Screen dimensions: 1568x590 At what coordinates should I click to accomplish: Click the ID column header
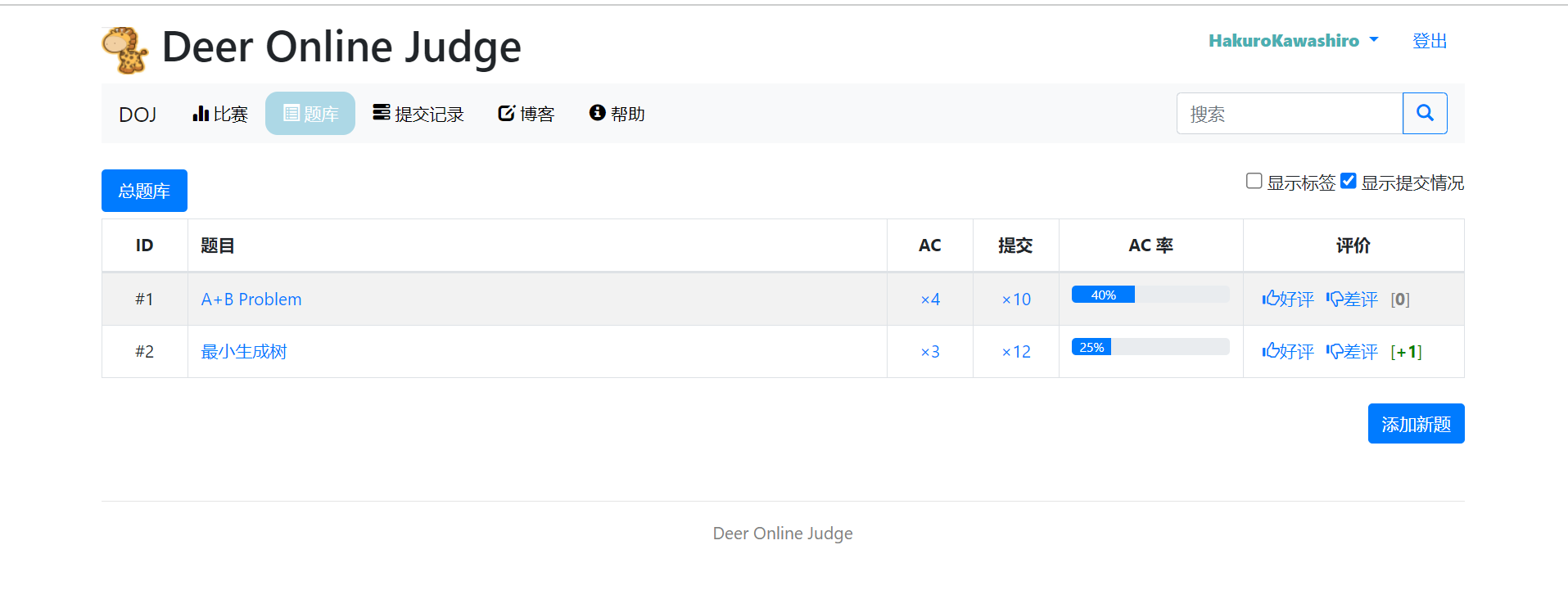144,245
